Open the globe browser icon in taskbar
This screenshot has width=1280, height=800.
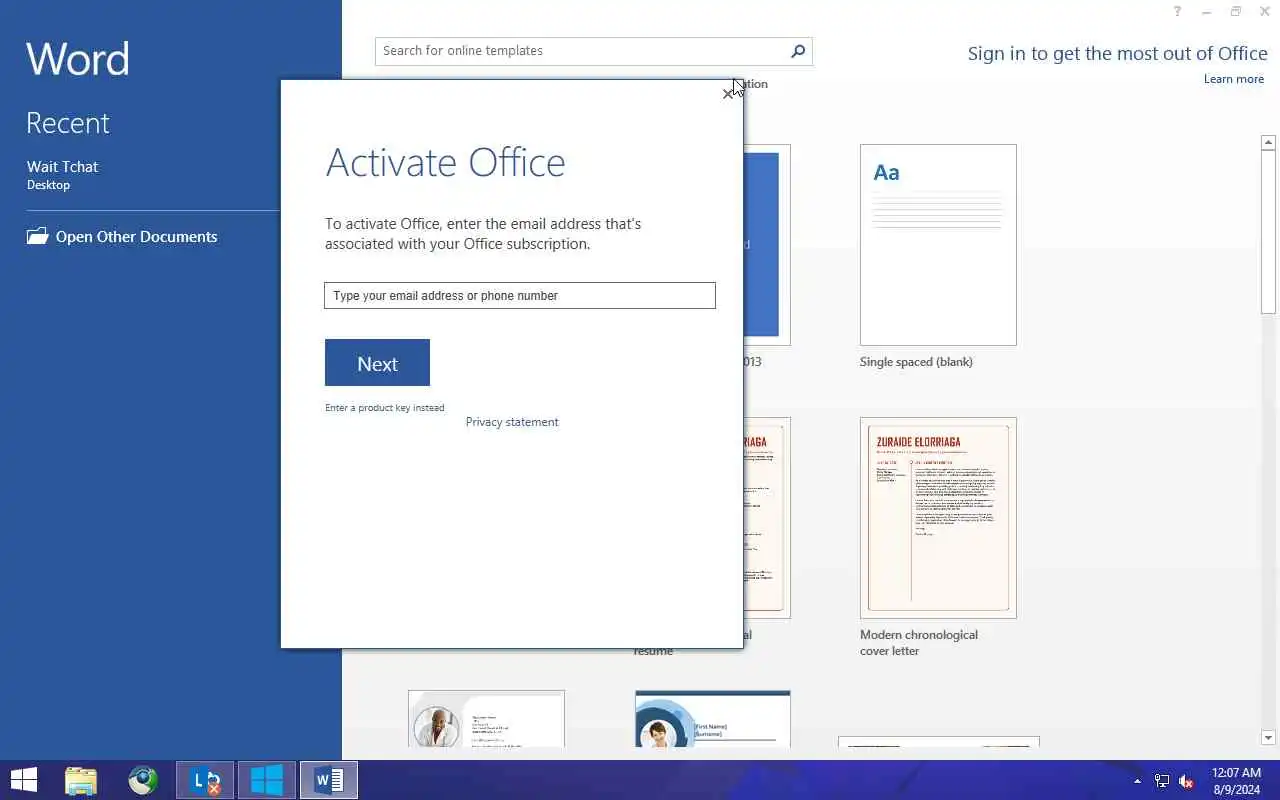(x=143, y=780)
